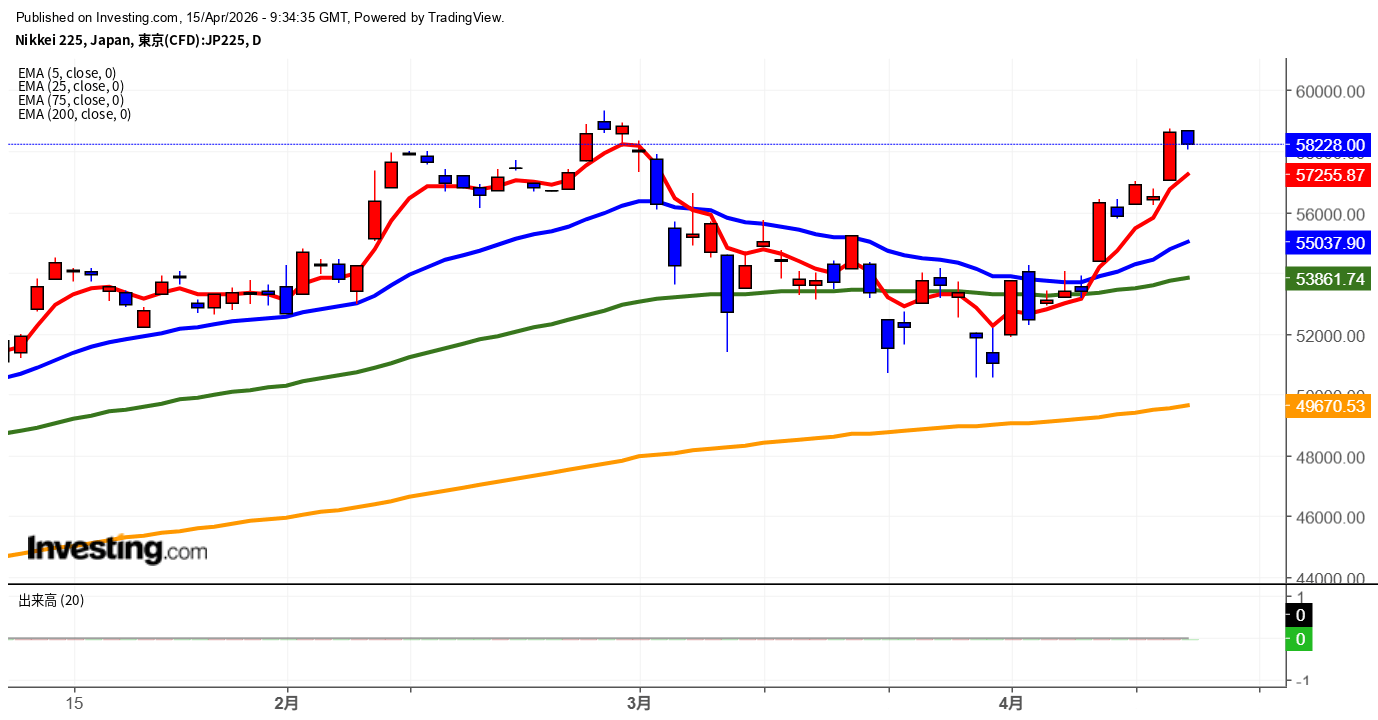1378x720 pixels.
Task: Click the 4月 label on the time axis
Action: click(1011, 703)
